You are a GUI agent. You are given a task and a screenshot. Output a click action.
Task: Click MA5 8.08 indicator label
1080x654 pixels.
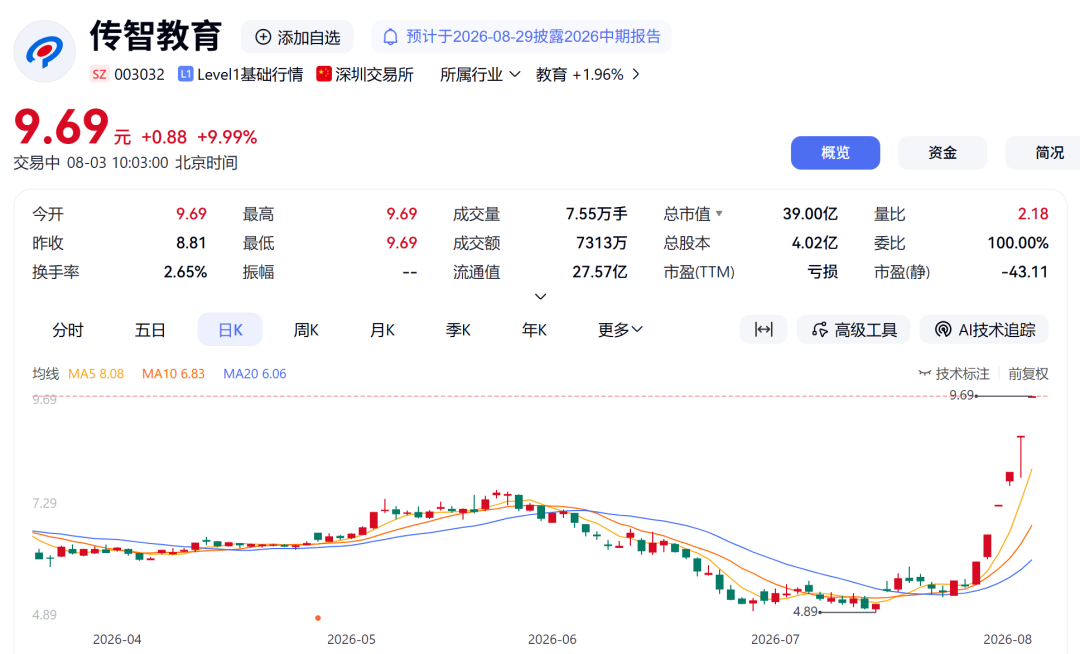(x=96, y=374)
